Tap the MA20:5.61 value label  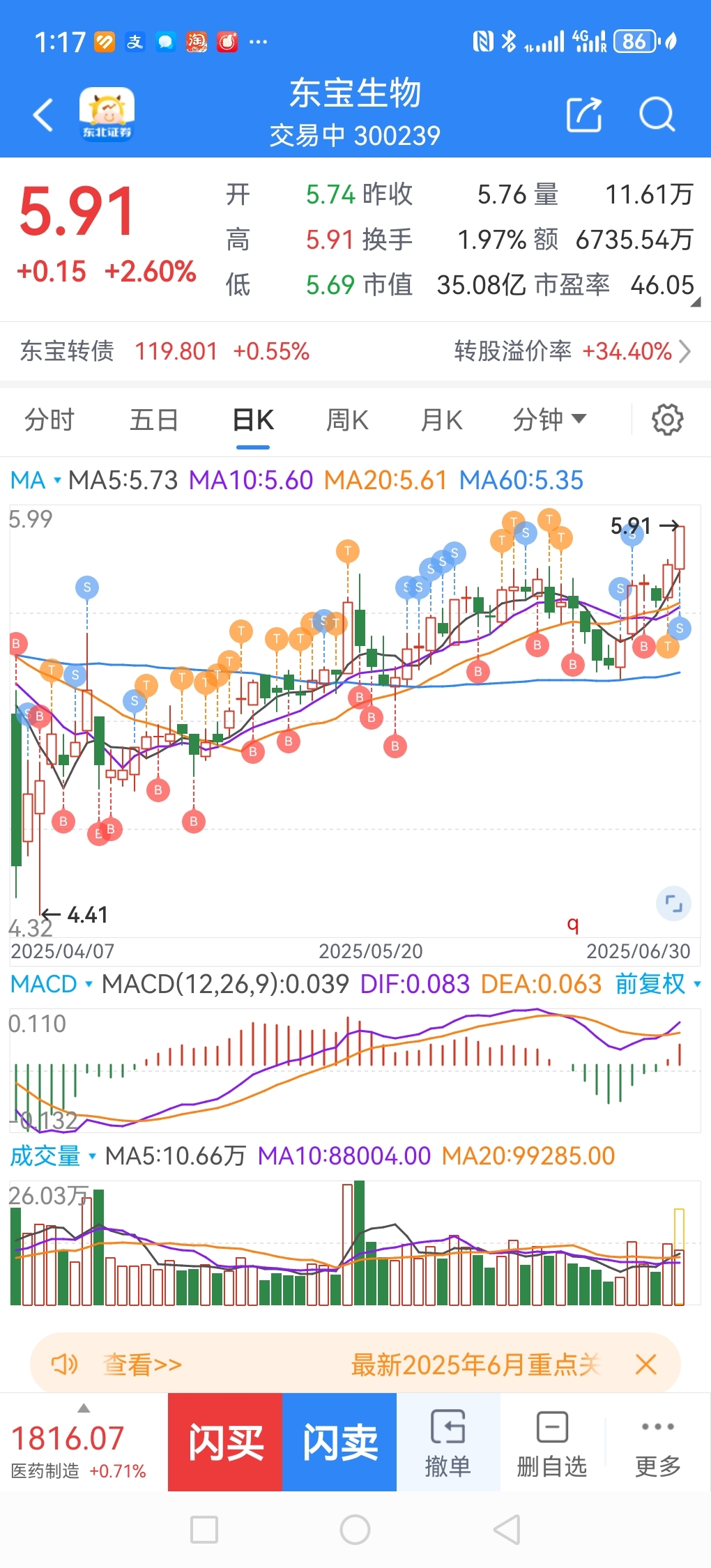point(385,480)
